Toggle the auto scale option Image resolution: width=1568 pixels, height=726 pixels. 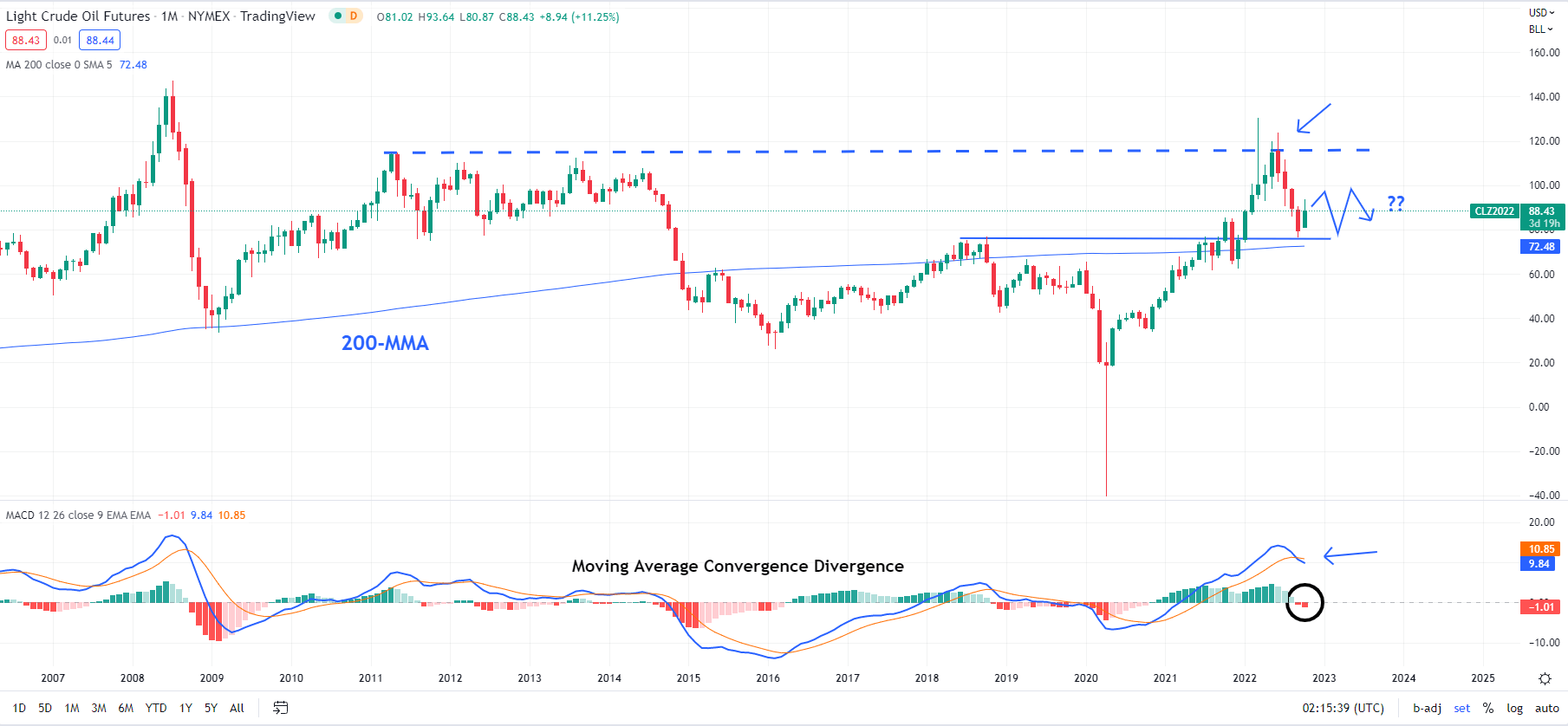[1546, 708]
